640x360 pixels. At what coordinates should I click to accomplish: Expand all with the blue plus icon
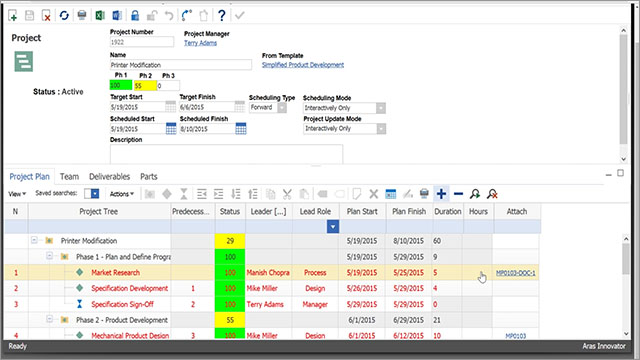click(441, 194)
